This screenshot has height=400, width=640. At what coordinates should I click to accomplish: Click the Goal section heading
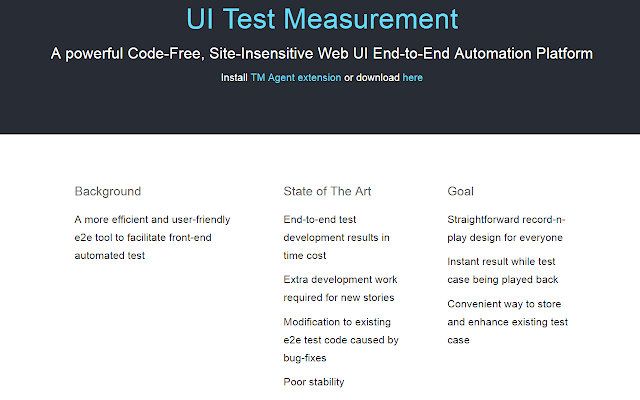460,191
